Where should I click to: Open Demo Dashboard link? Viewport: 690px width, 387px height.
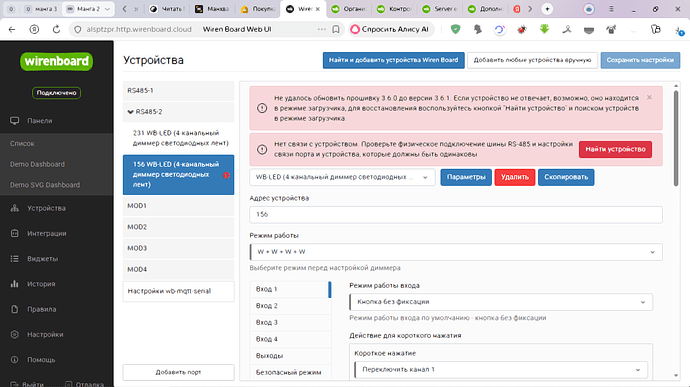coord(37,164)
